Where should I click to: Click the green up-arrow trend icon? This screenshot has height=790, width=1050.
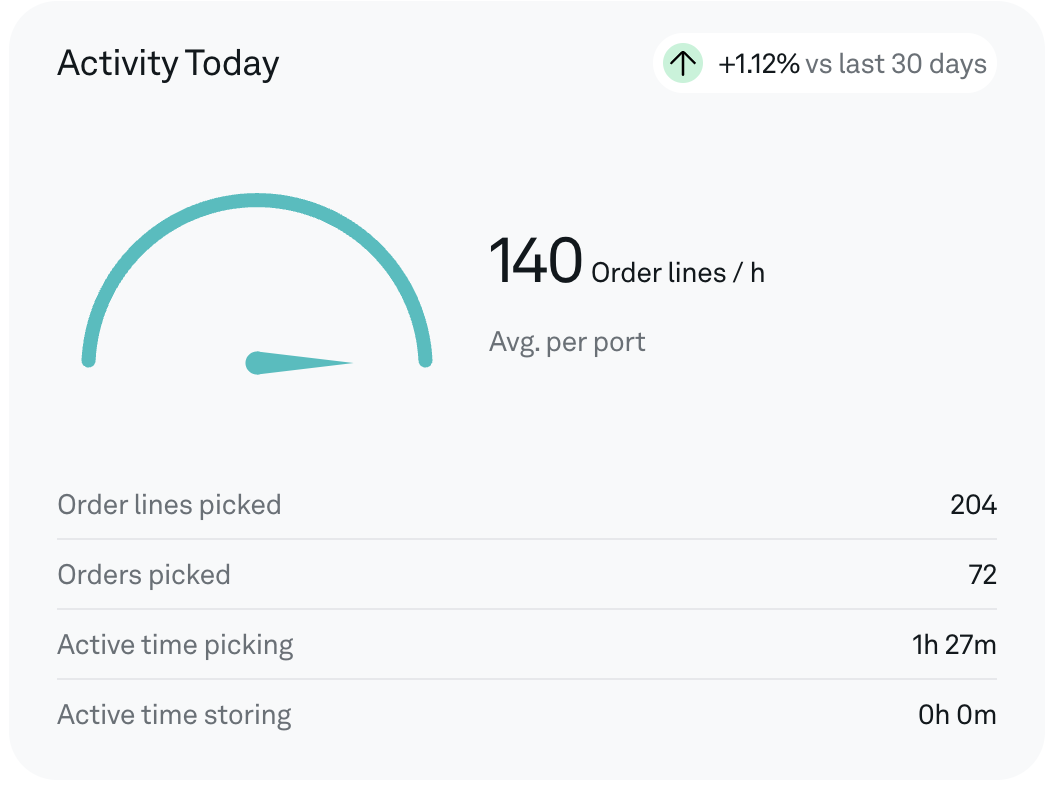coord(682,64)
